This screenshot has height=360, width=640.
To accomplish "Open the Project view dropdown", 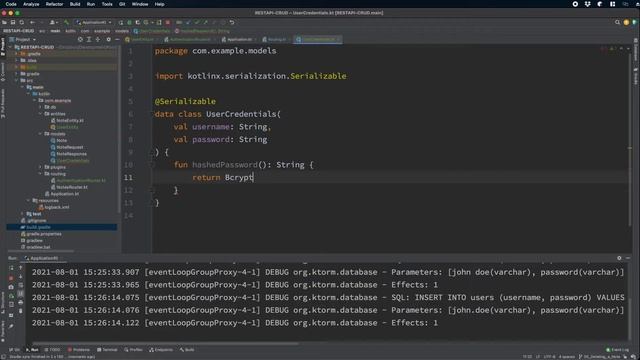I will (23, 40).
